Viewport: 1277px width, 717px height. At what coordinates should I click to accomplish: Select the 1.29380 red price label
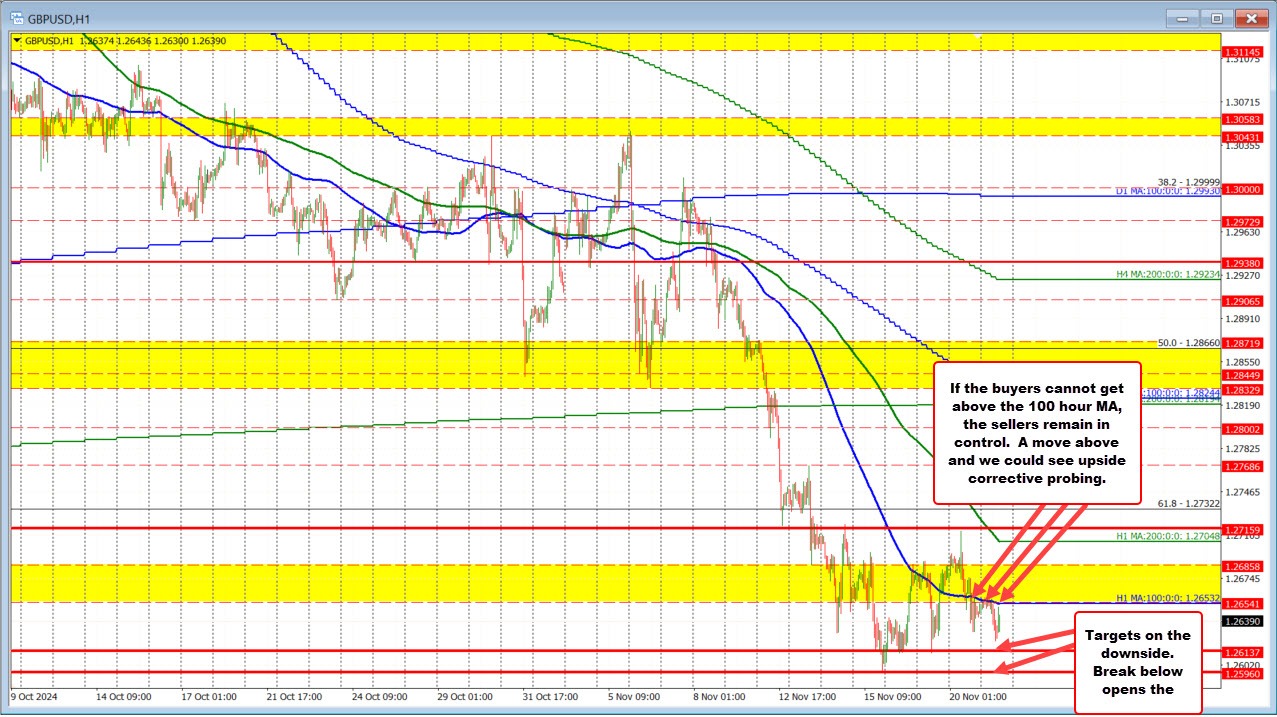point(1244,263)
